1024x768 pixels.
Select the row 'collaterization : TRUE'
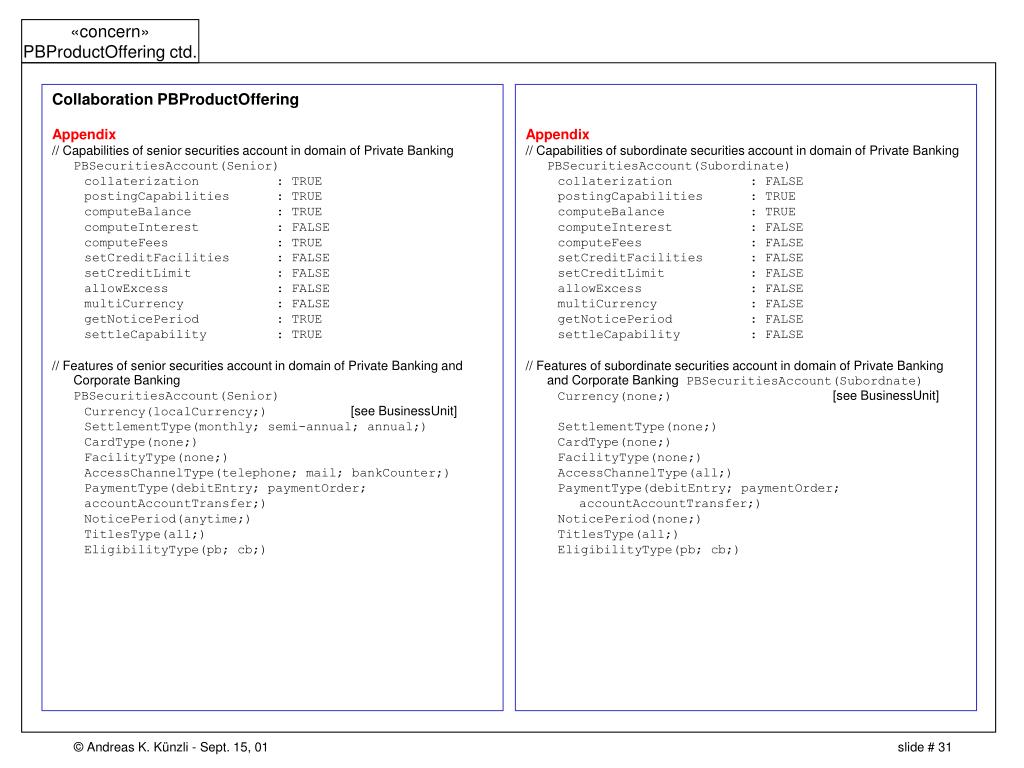pos(203,182)
